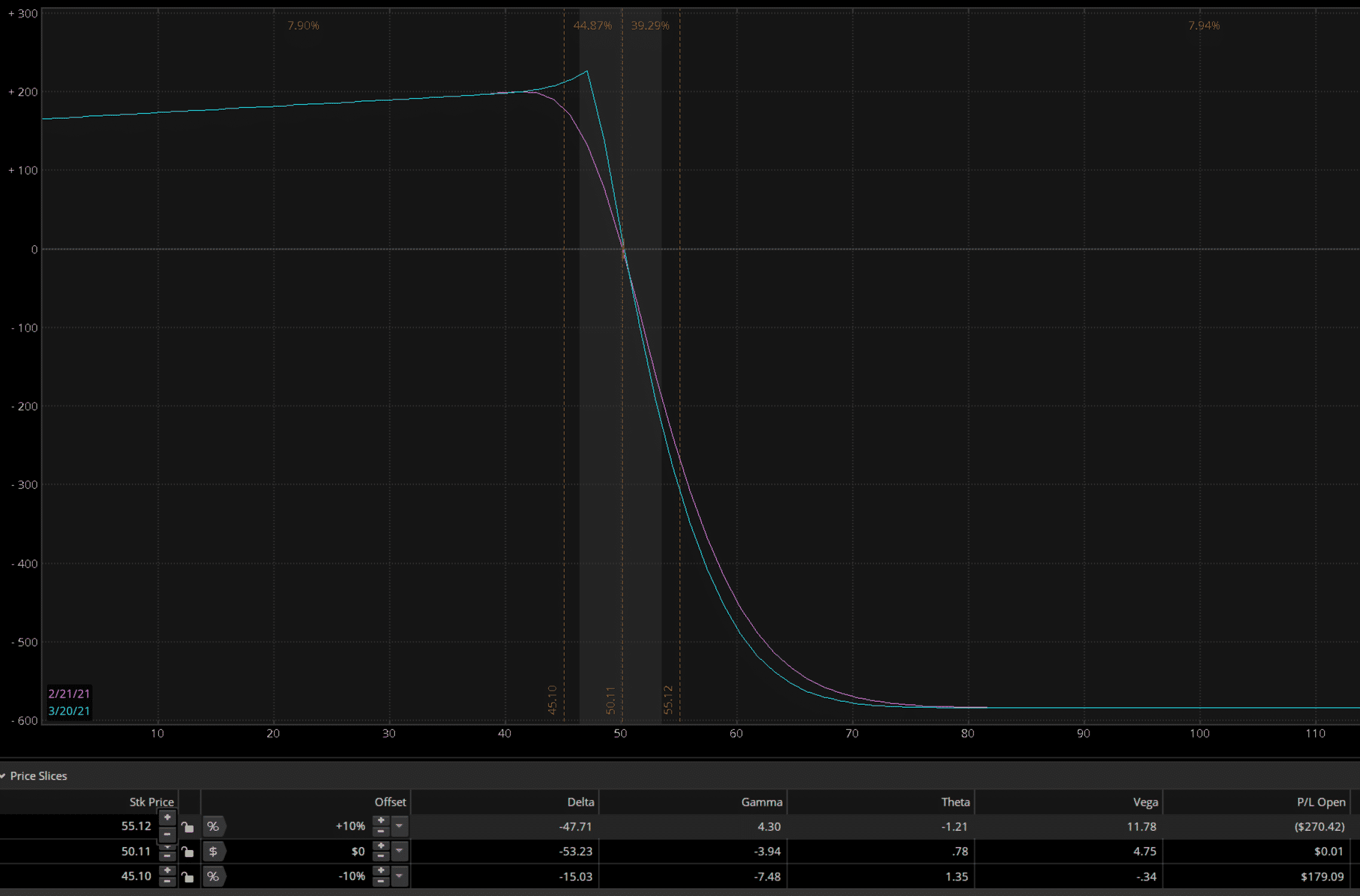This screenshot has width=1360, height=896.
Task: Click the 44.87% probability label
Action: pyautogui.click(x=592, y=26)
